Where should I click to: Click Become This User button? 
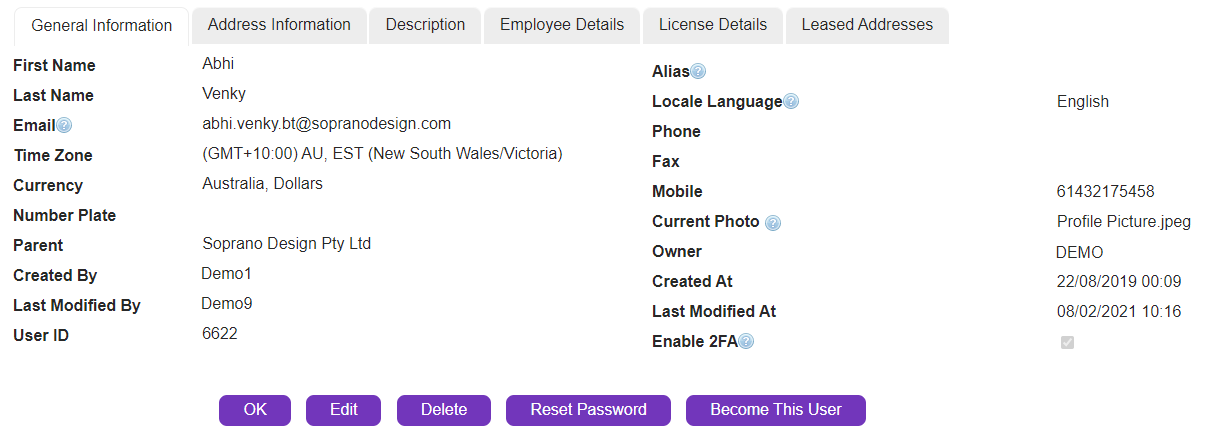click(x=776, y=410)
